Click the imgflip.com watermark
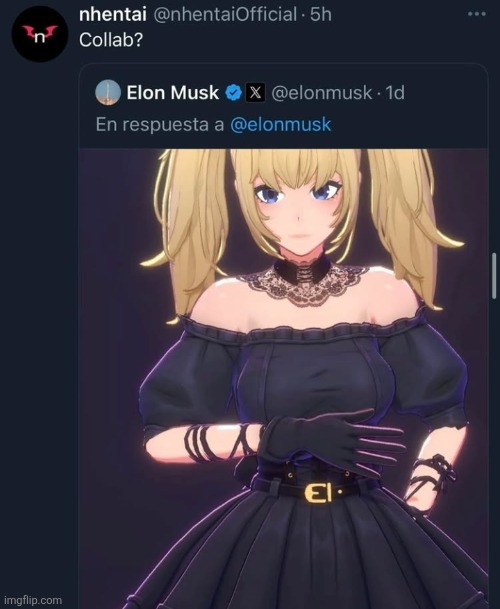Screen dimensions: 500x609 click(x=33, y=600)
